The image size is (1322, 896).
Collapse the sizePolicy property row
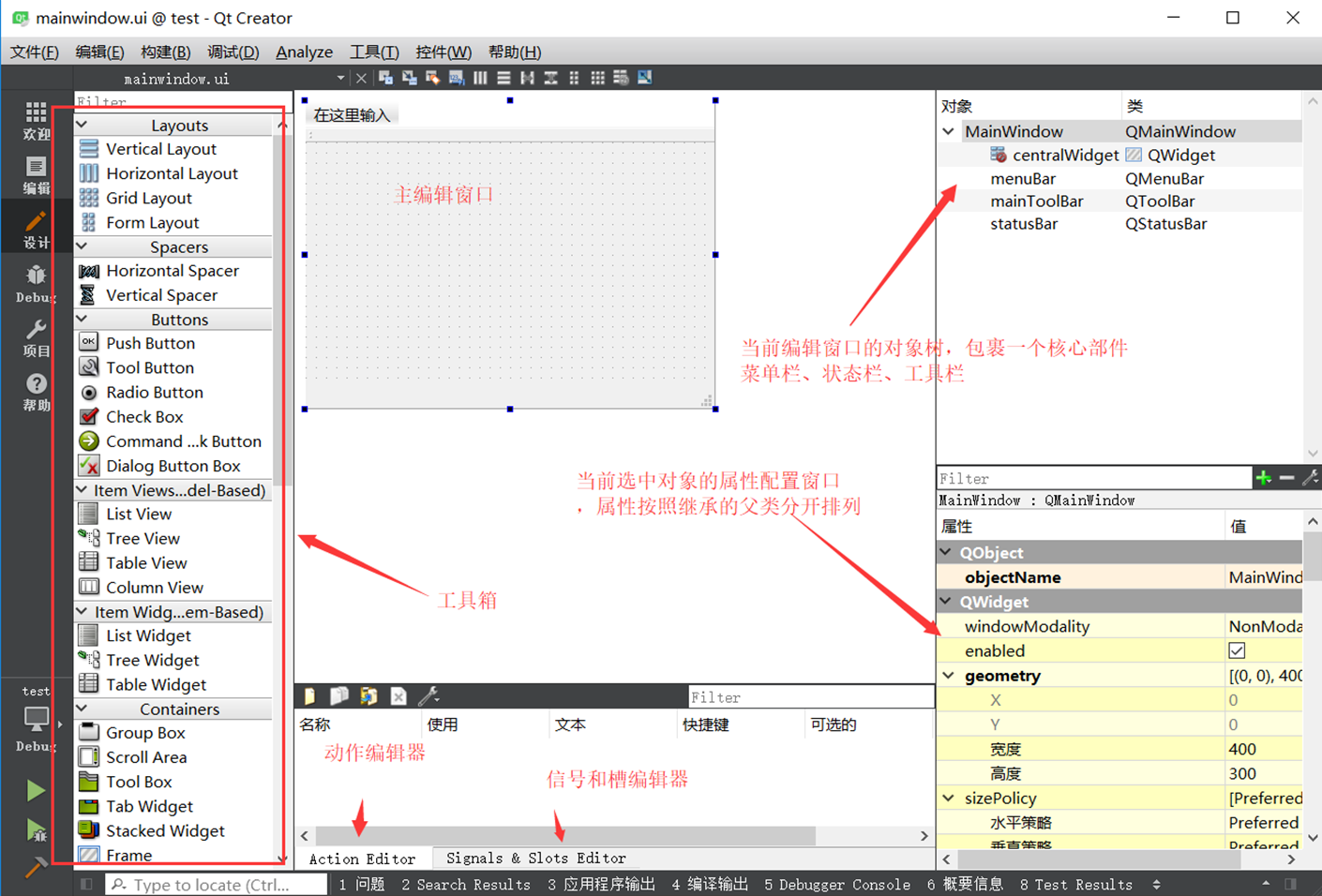948,798
